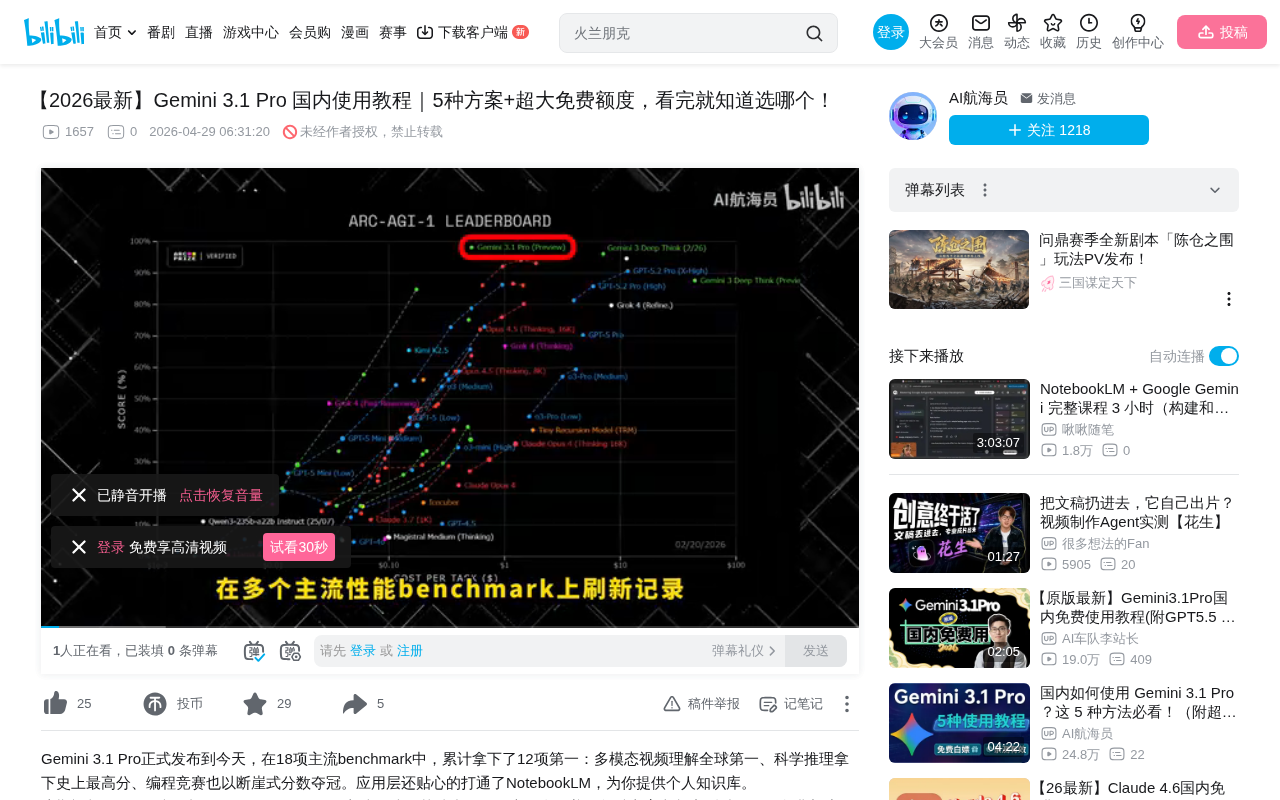Open the three-dot menu beside 弹幕列表
This screenshot has height=800, width=1280.
(x=985, y=190)
